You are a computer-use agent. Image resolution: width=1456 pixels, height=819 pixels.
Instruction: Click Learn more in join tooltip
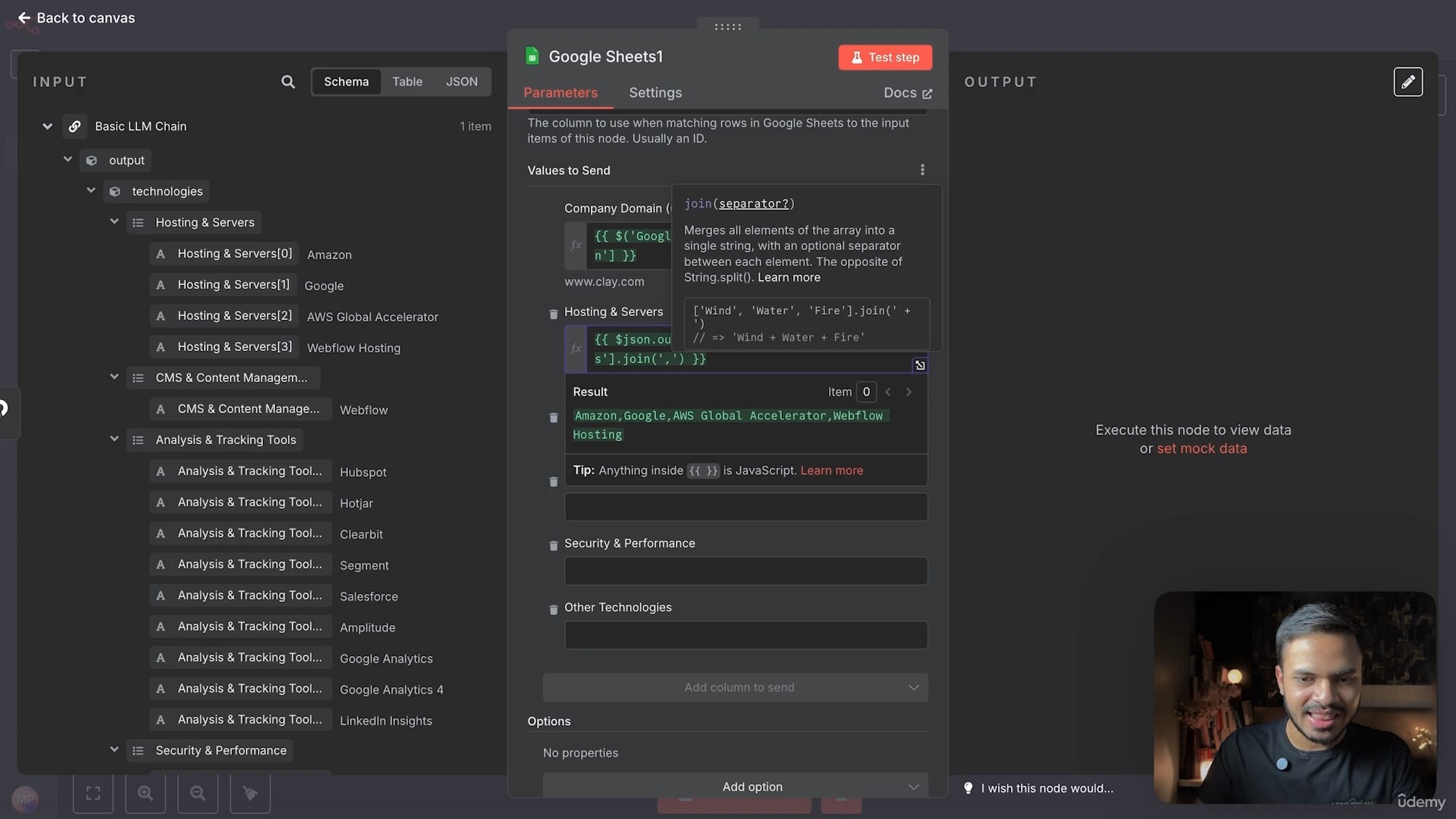789,278
